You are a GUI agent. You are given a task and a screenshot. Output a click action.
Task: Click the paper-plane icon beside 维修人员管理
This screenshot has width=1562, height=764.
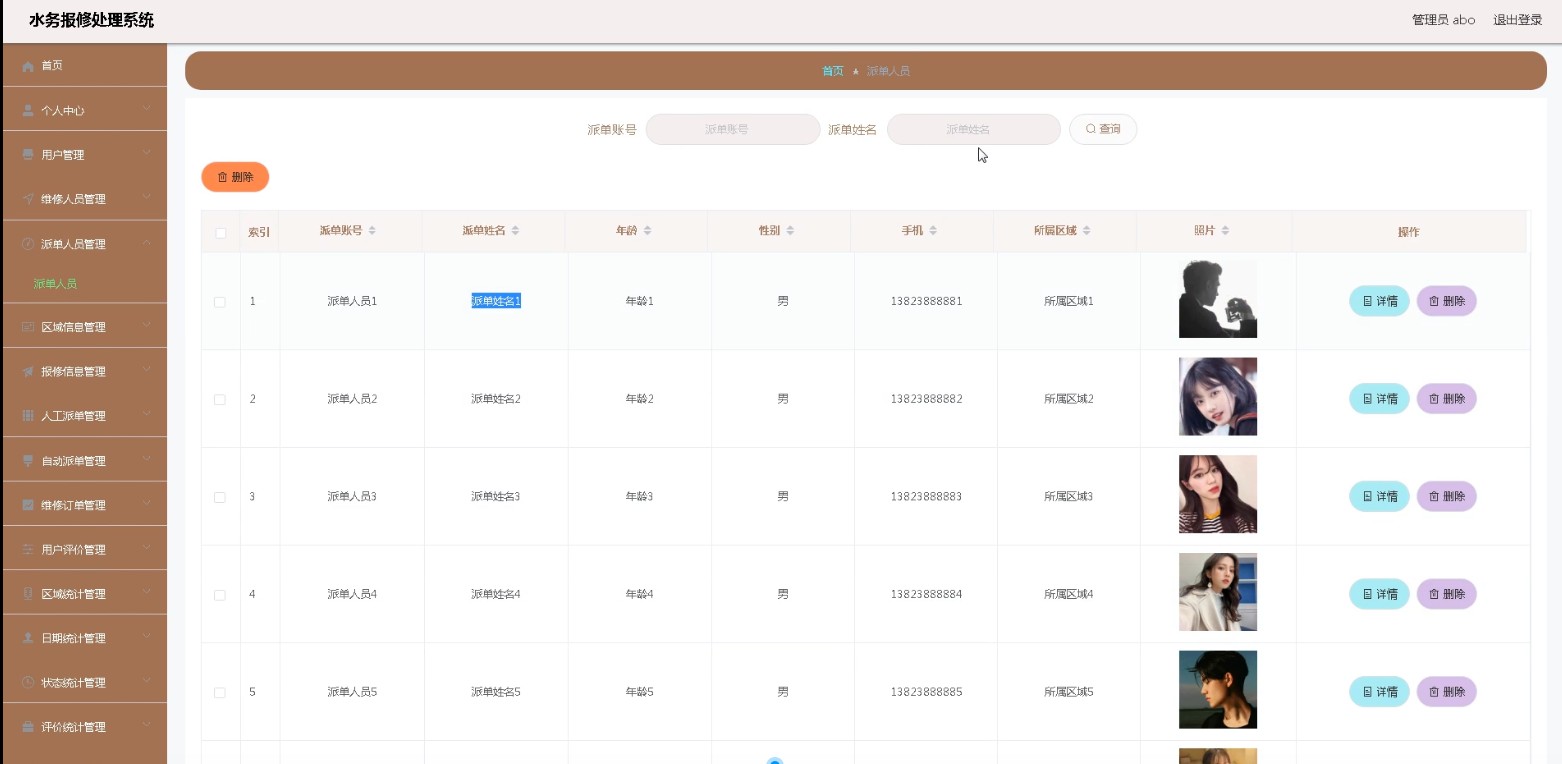point(28,199)
